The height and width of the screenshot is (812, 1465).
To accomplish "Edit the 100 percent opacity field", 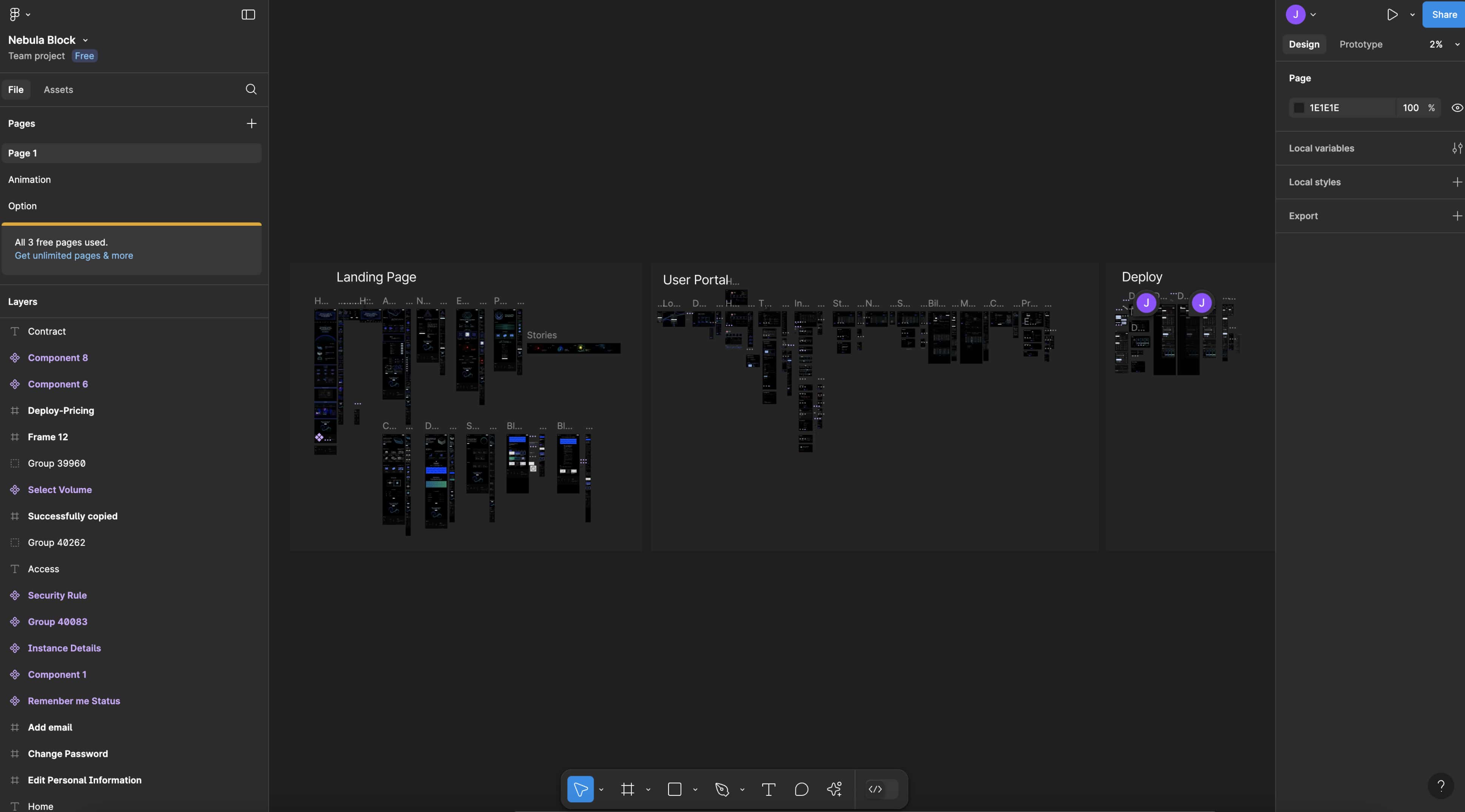I will 1410,108.
